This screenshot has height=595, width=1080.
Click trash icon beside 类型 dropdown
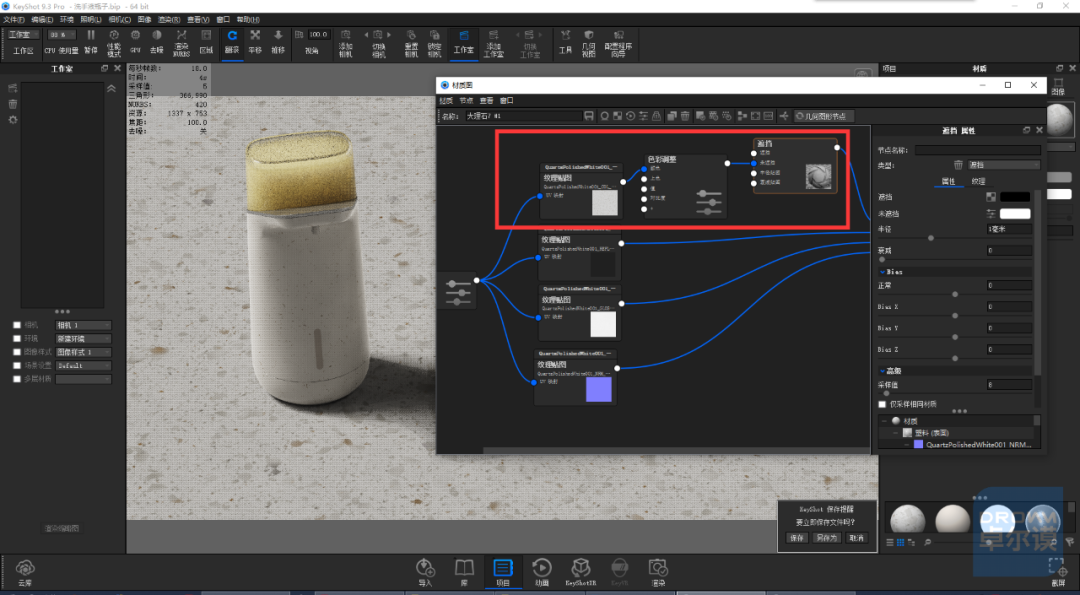click(958, 165)
